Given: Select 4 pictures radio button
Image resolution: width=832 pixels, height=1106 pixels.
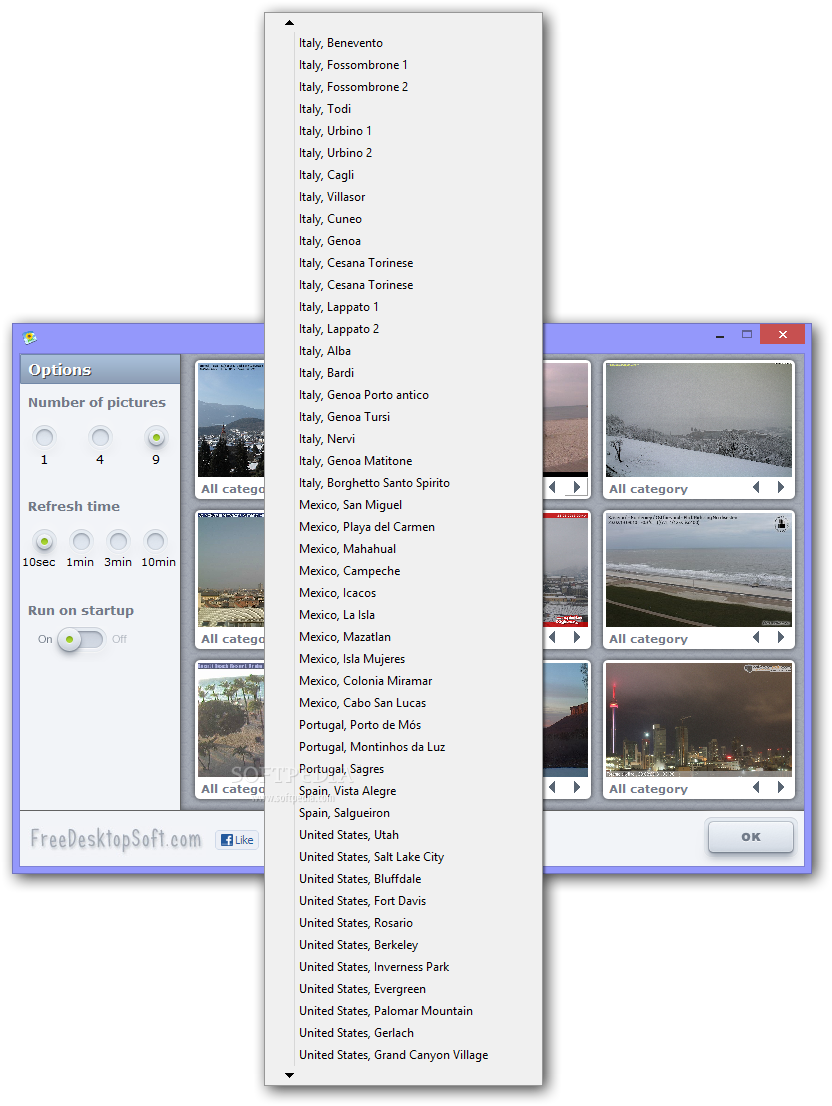Looking at the screenshot, I should [100, 437].
